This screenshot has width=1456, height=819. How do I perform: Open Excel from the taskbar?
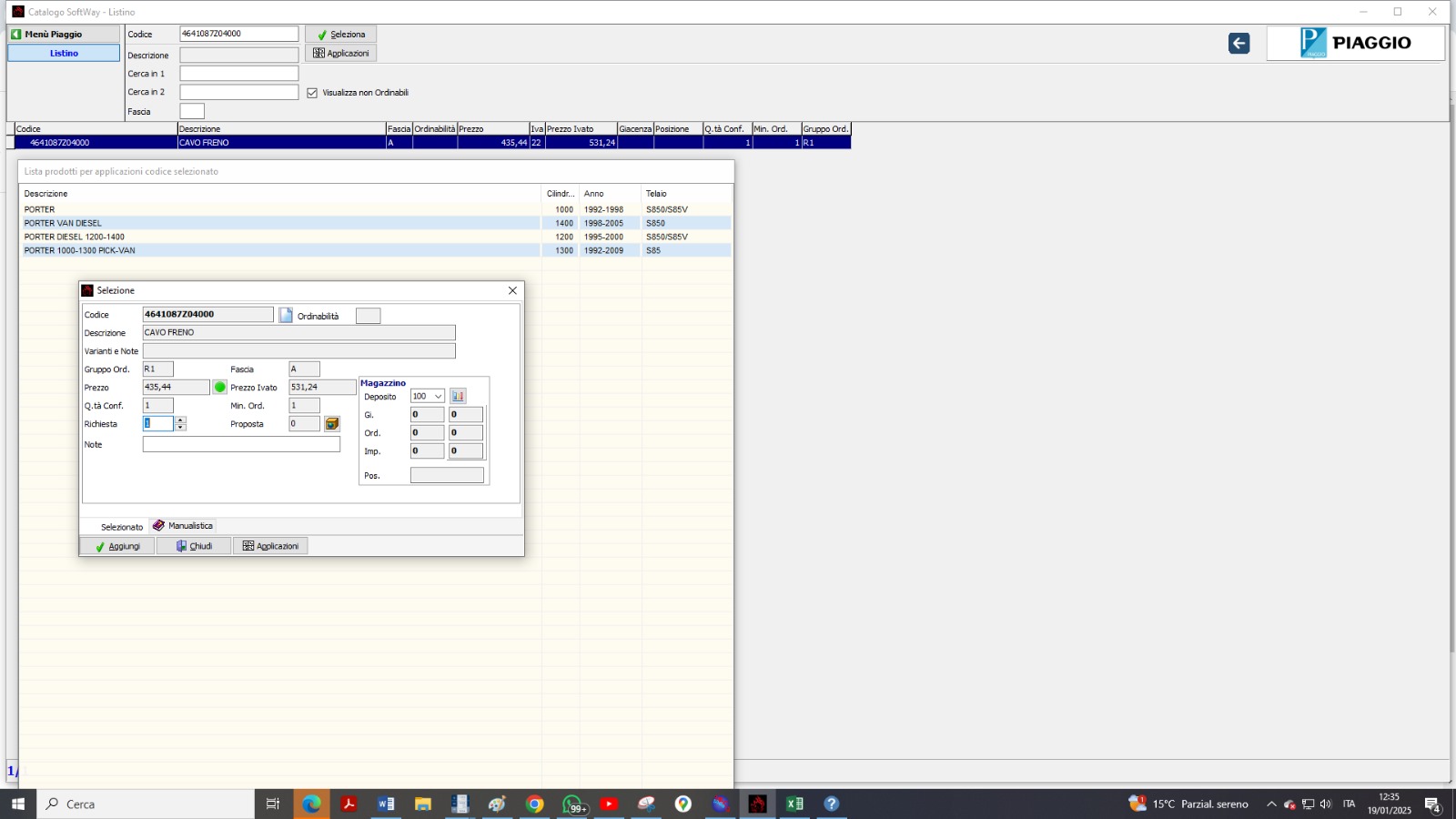coord(794,804)
